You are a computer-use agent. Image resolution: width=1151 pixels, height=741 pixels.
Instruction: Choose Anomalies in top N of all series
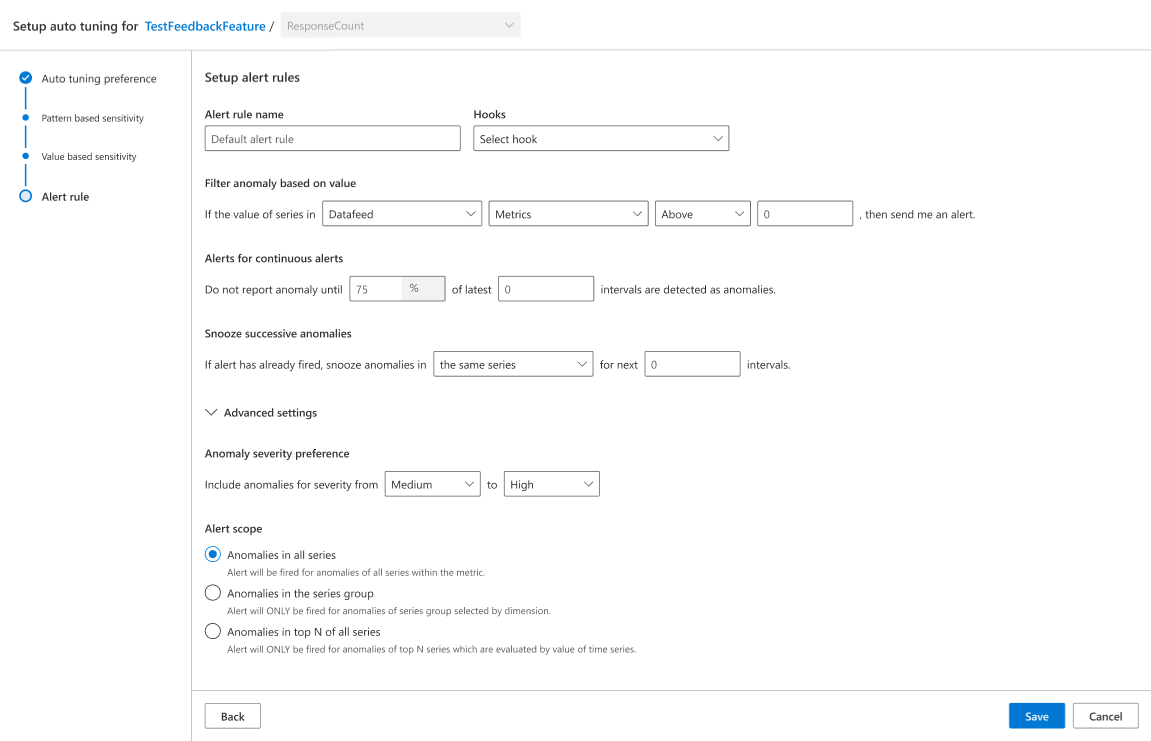213,631
